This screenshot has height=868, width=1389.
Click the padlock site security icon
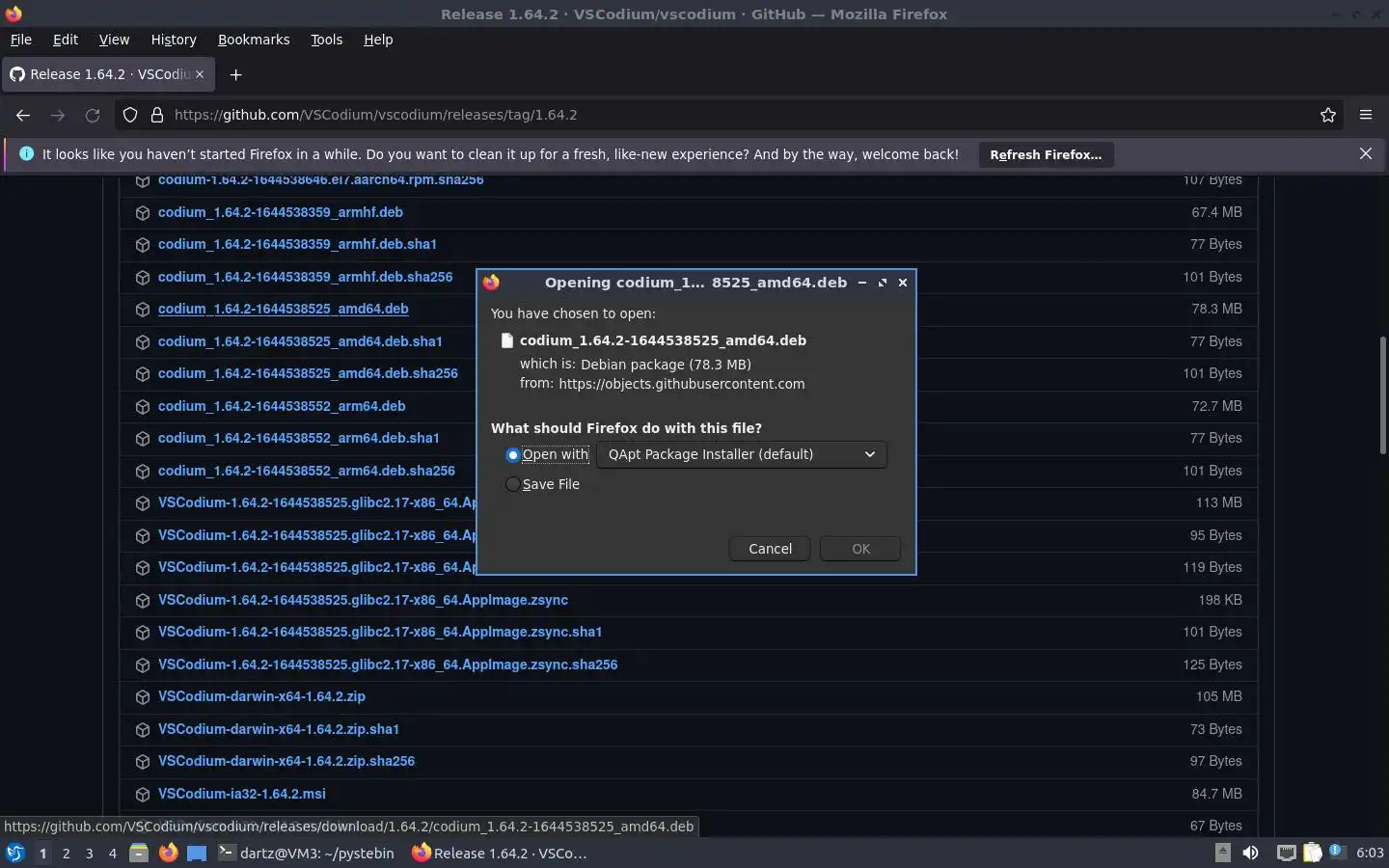(x=157, y=115)
